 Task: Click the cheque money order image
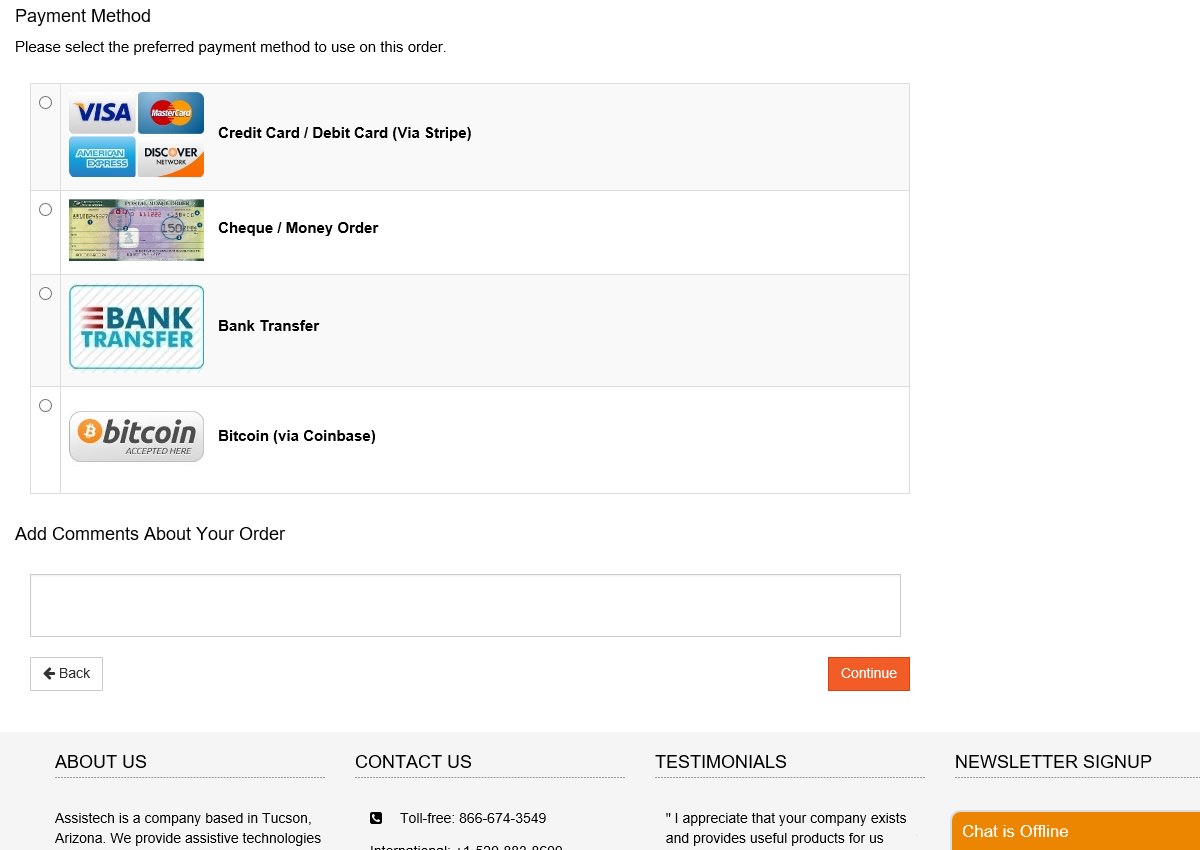point(136,230)
